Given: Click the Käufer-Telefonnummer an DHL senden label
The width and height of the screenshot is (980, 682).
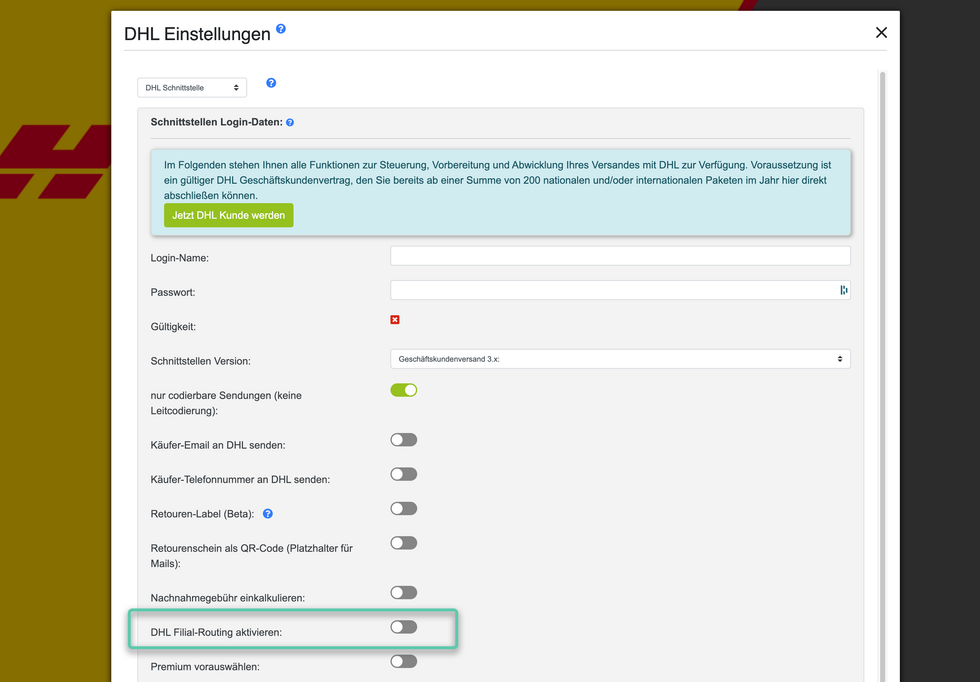Looking at the screenshot, I should [x=240, y=480].
